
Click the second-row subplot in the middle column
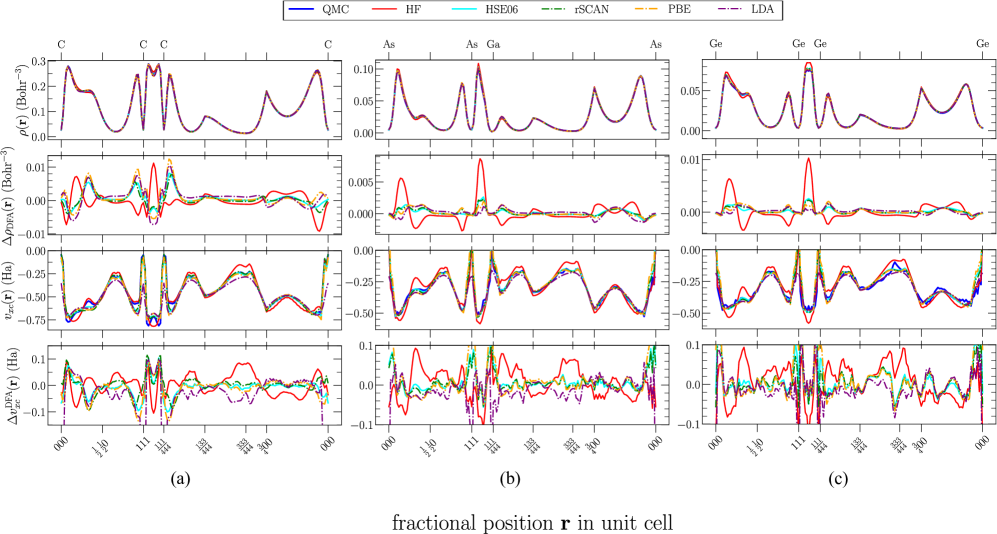(522, 197)
